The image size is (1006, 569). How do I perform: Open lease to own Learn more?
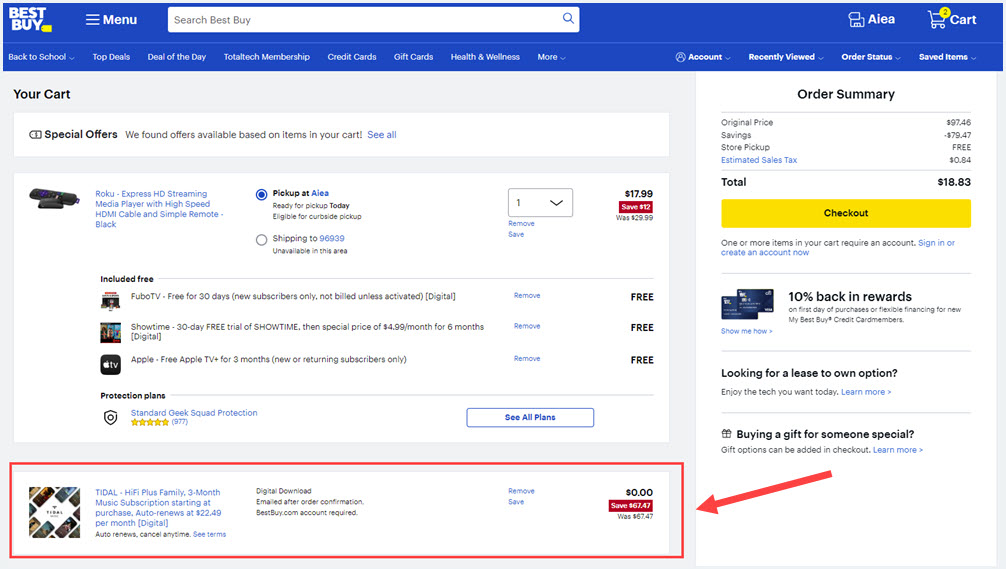click(865, 392)
